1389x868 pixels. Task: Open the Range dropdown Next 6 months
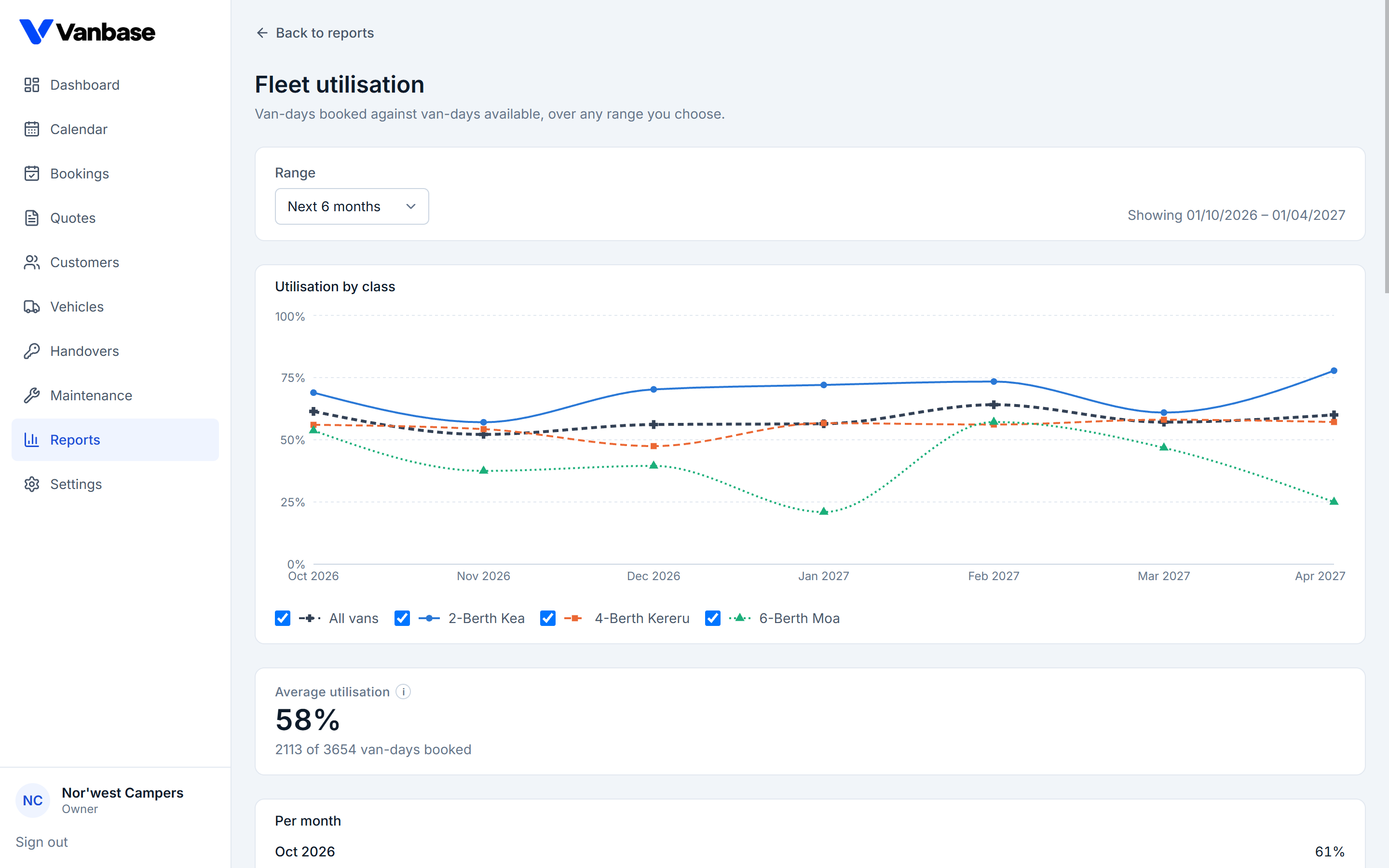click(x=352, y=206)
